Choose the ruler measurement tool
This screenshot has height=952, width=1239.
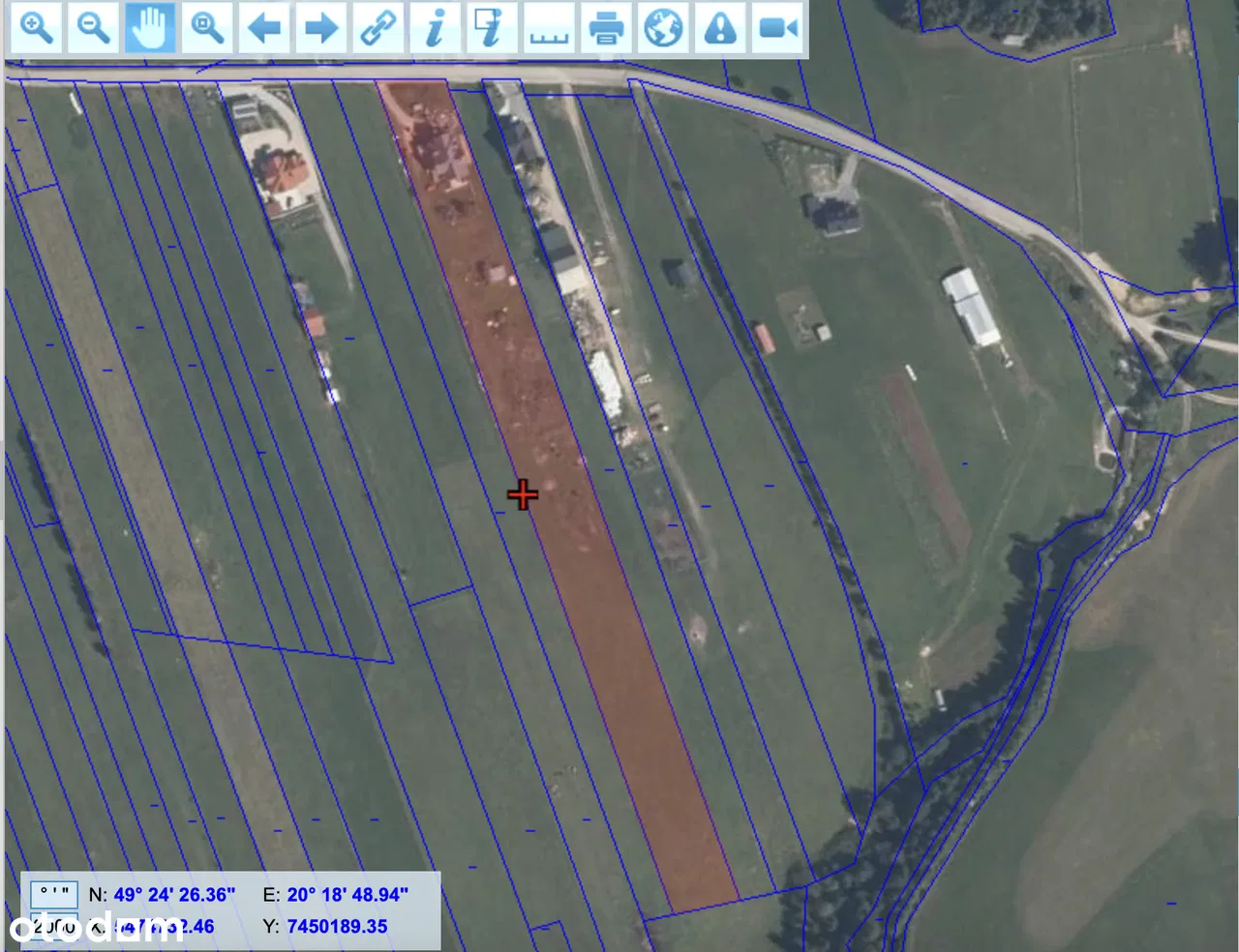[548, 28]
